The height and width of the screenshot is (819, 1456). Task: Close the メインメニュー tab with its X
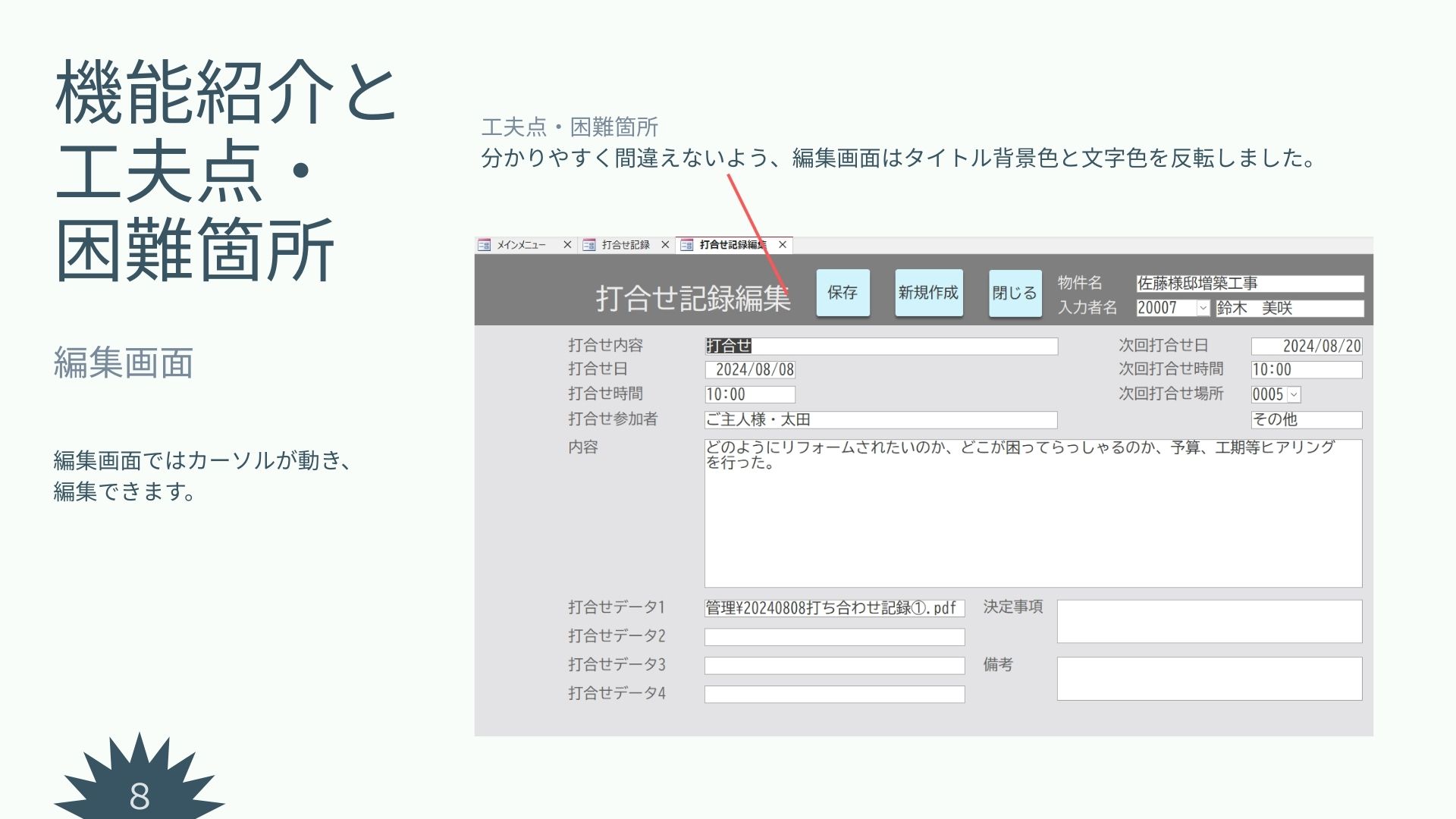(567, 245)
